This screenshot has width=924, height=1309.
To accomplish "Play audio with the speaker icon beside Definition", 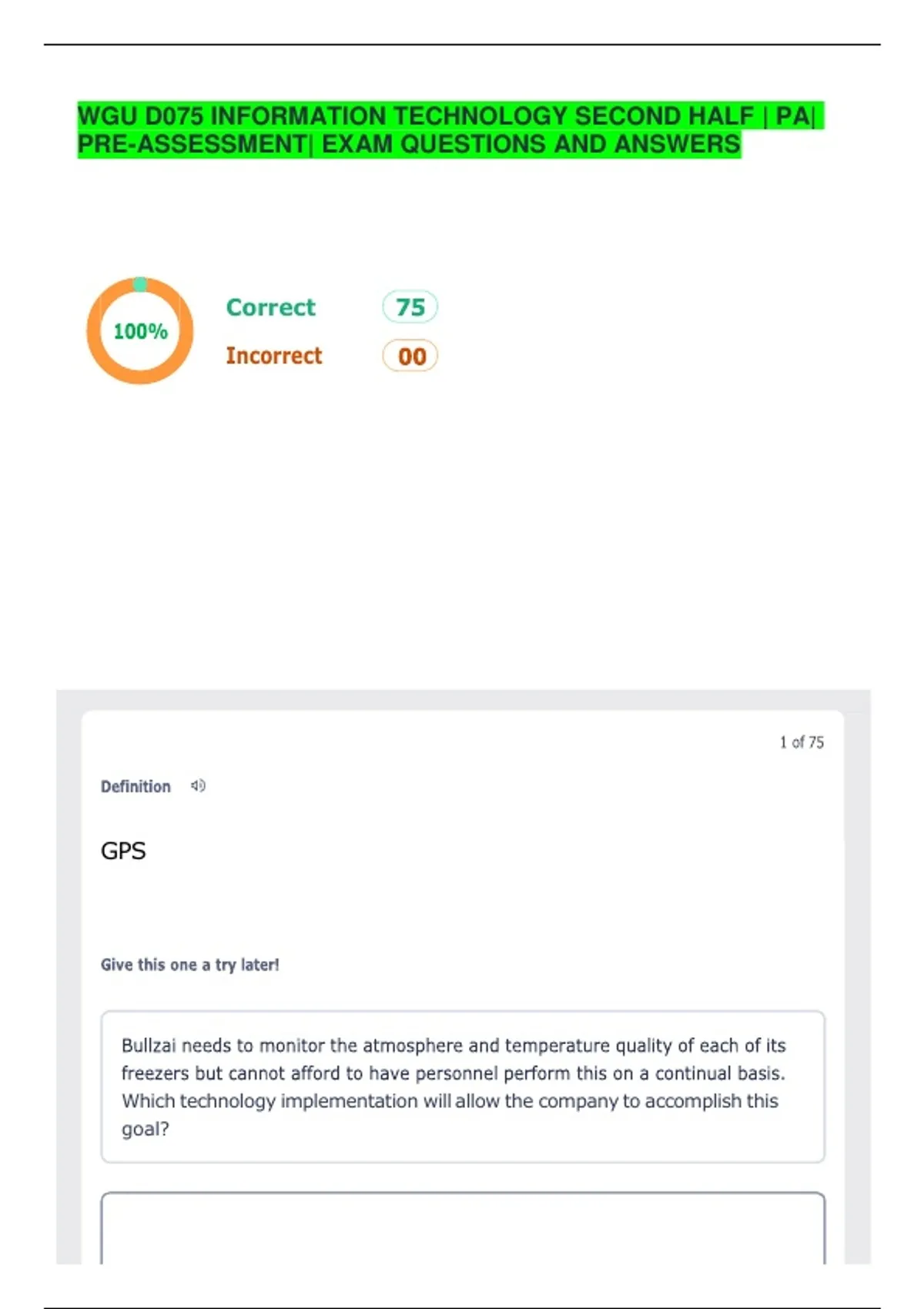I will tap(198, 786).
